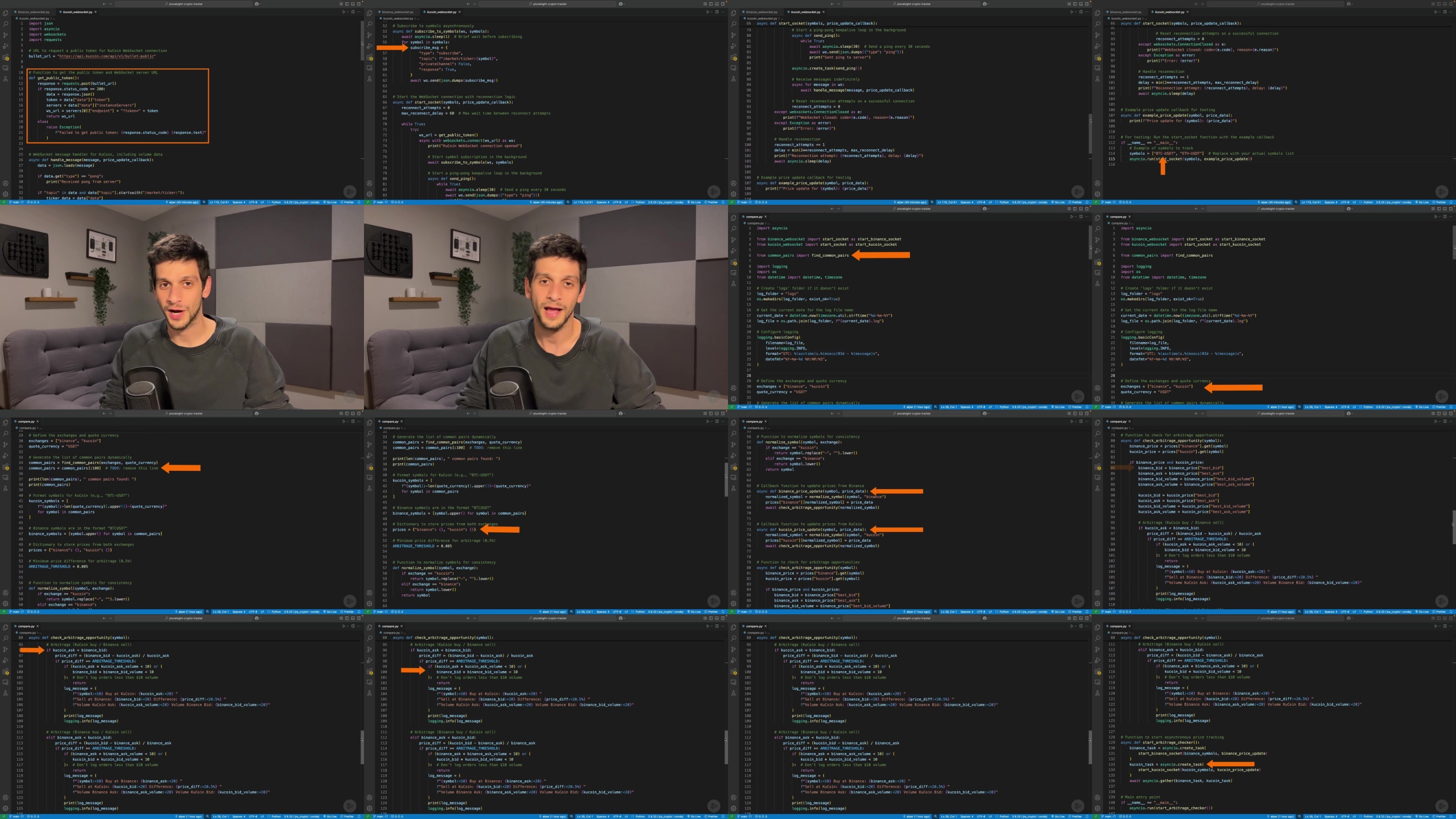Split editor right in the 'subscribe_to_symbols' frame
The image size is (1456, 819).
(717, 12)
